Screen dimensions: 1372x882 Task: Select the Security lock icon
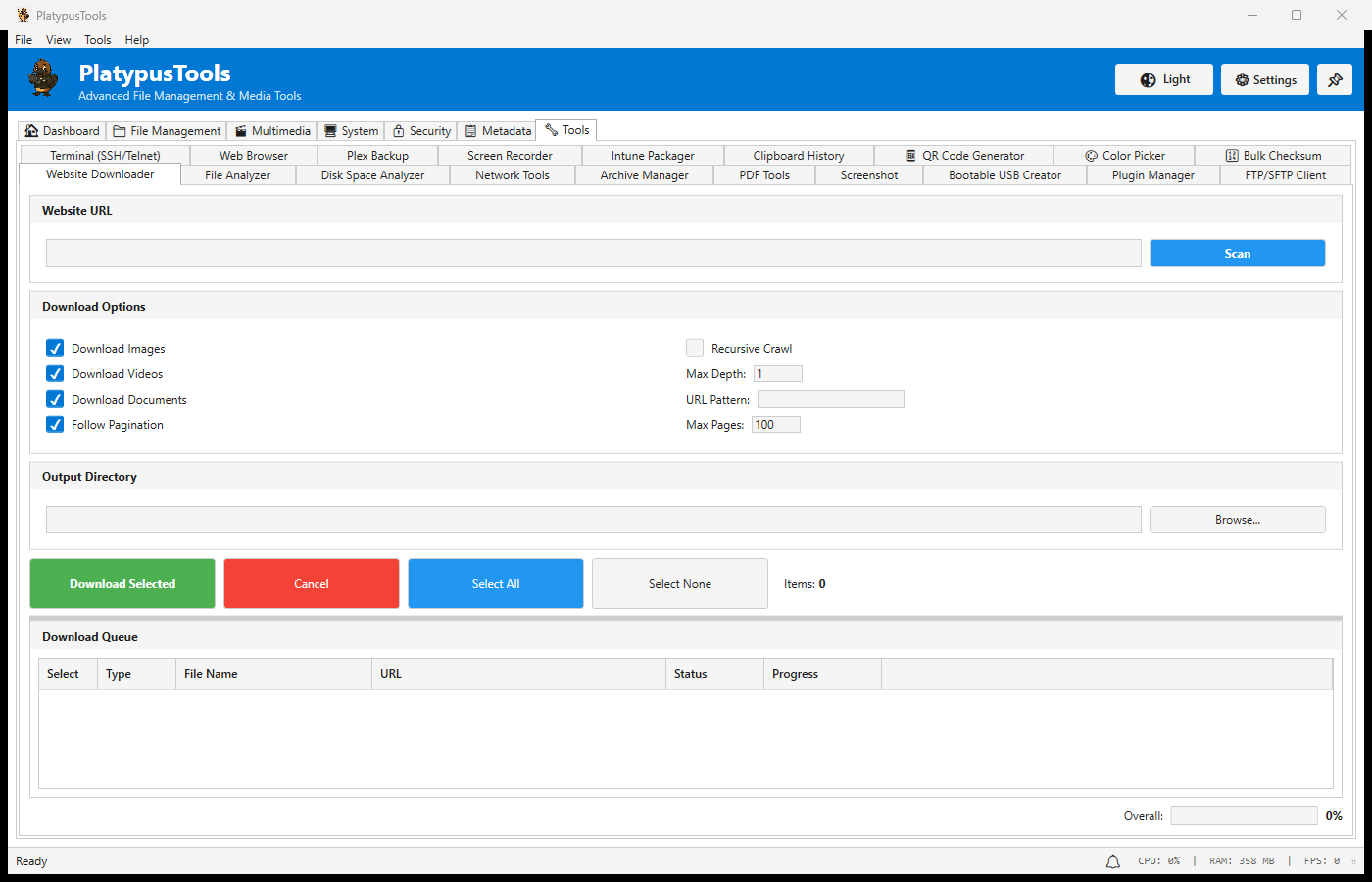click(397, 130)
